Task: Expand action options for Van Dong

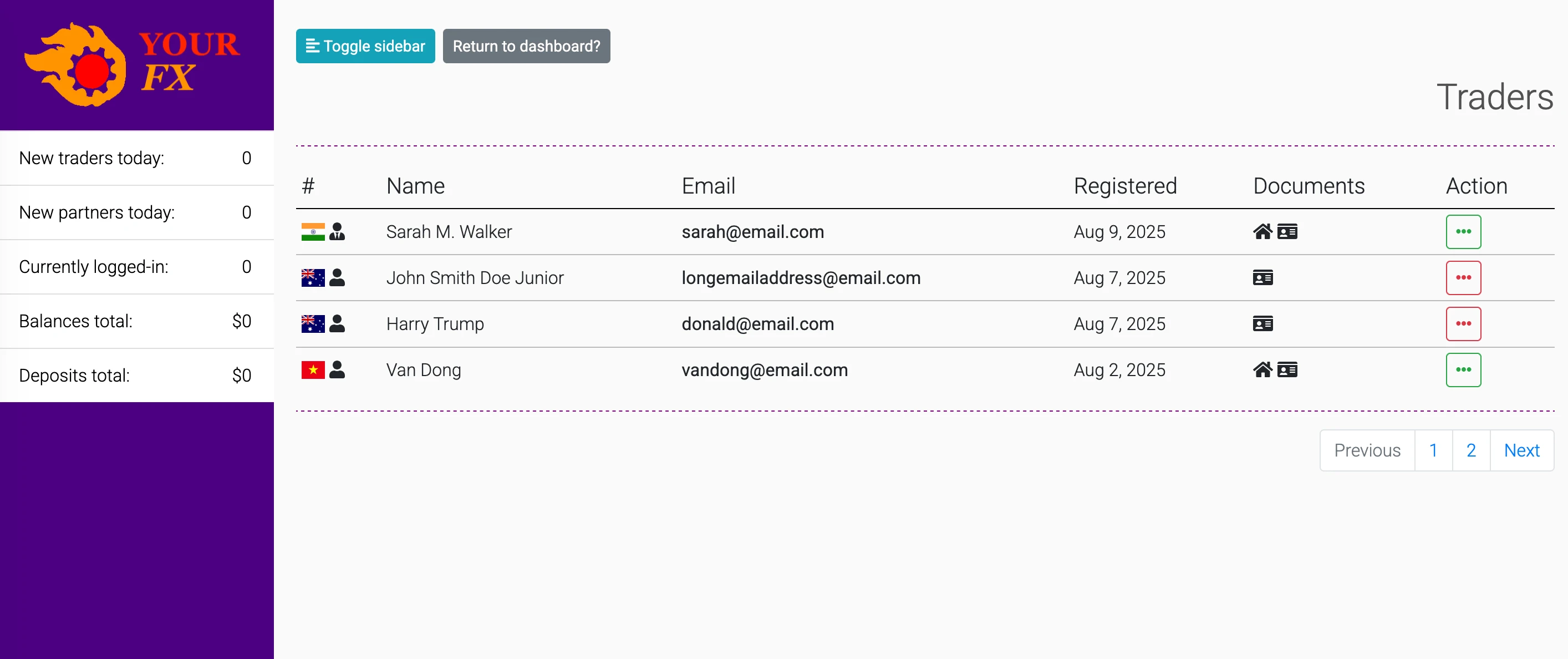Action: coord(1463,369)
